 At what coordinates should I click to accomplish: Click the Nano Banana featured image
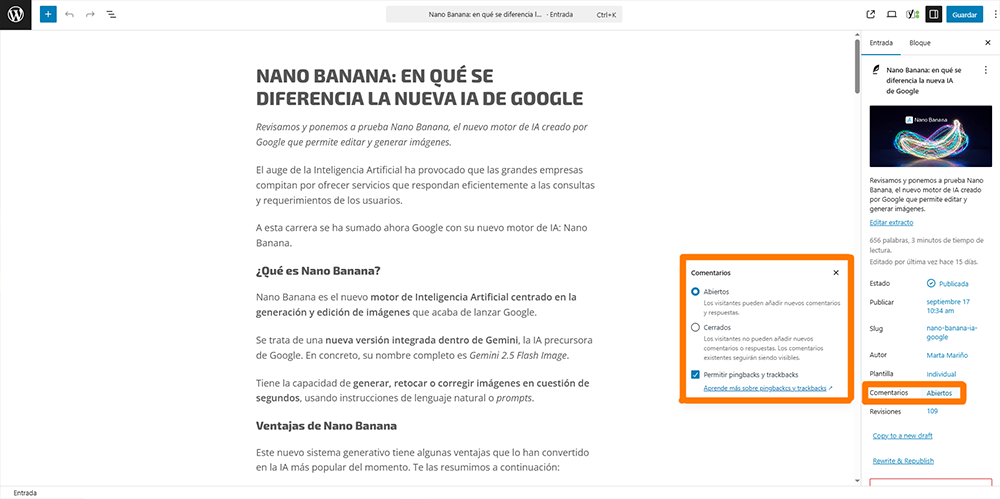tap(930, 137)
